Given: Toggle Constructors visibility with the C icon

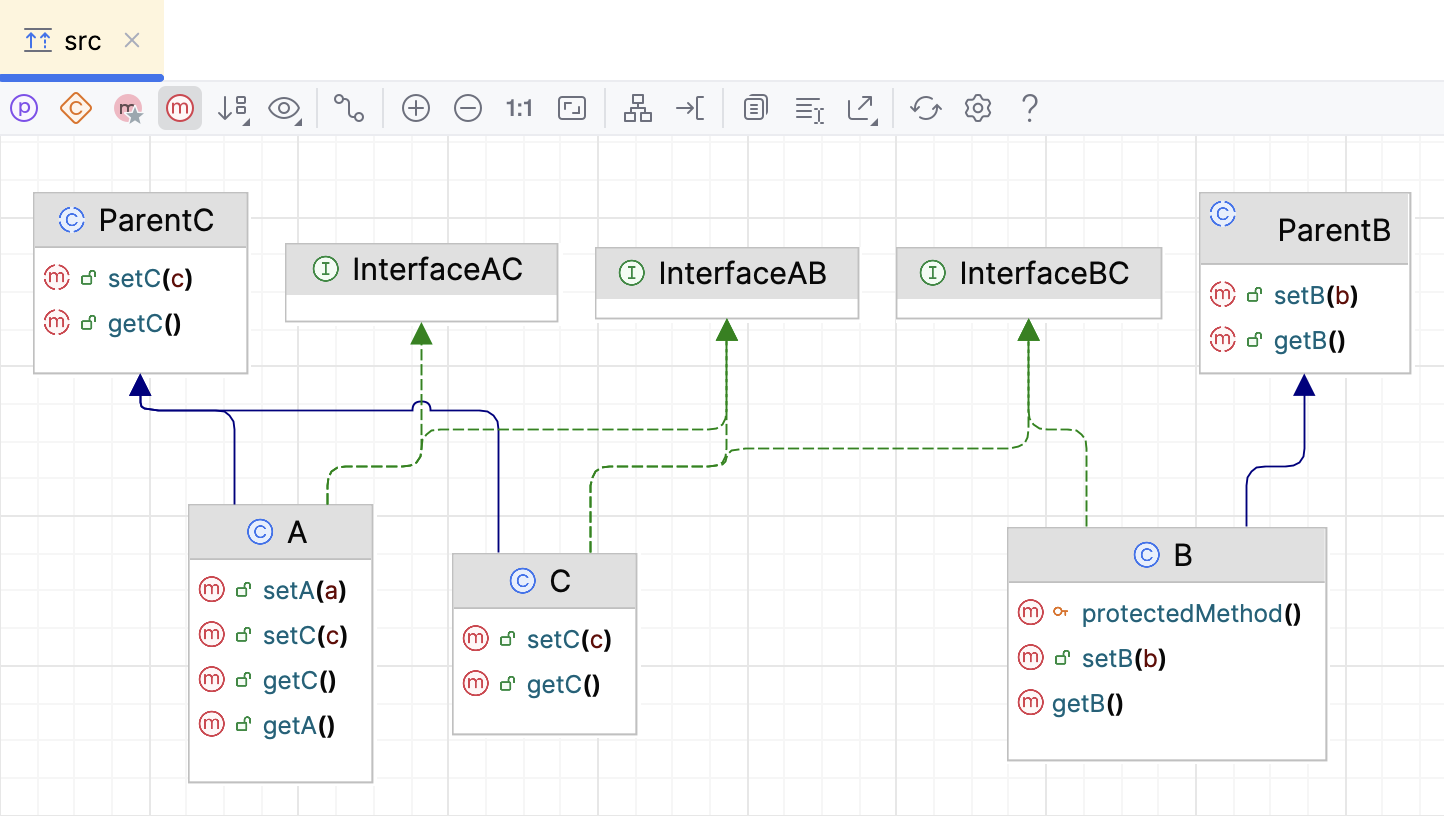Looking at the screenshot, I should 75,108.
